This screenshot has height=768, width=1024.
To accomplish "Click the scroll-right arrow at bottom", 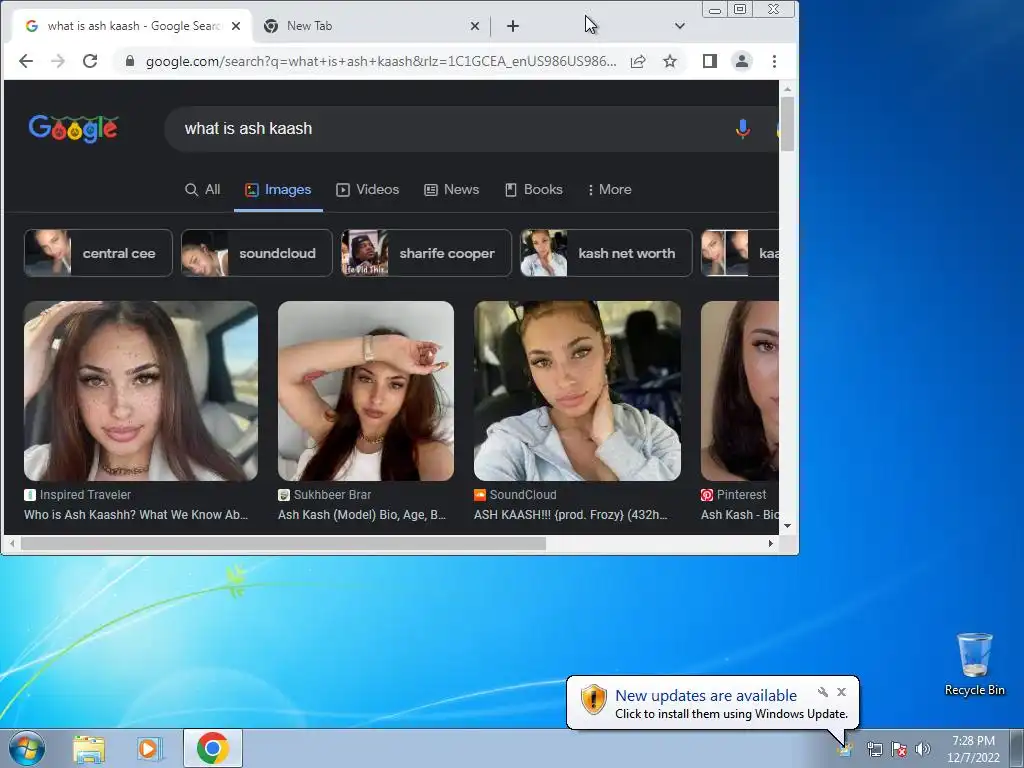I will click(771, 543).
